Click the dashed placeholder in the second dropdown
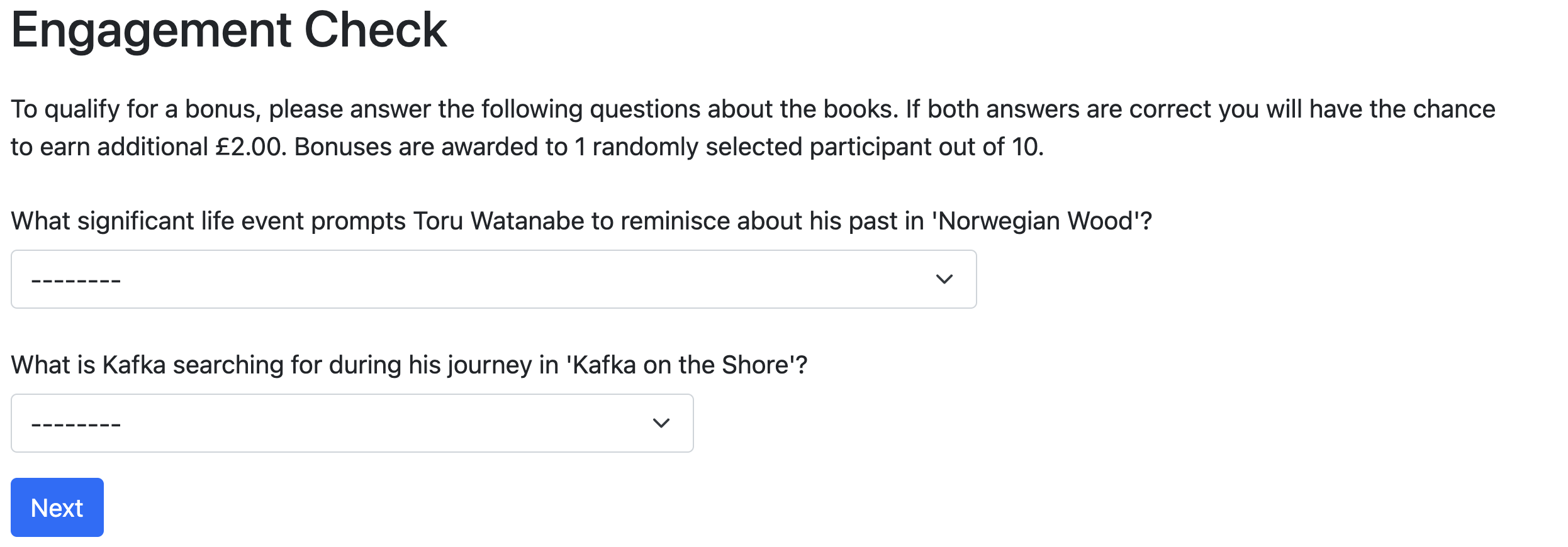Screen dimensions: 1568x547 pos(76,424)
